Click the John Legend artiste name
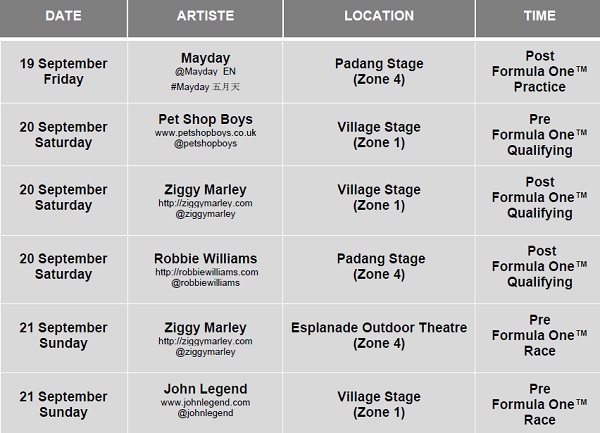 coord(205,388)
